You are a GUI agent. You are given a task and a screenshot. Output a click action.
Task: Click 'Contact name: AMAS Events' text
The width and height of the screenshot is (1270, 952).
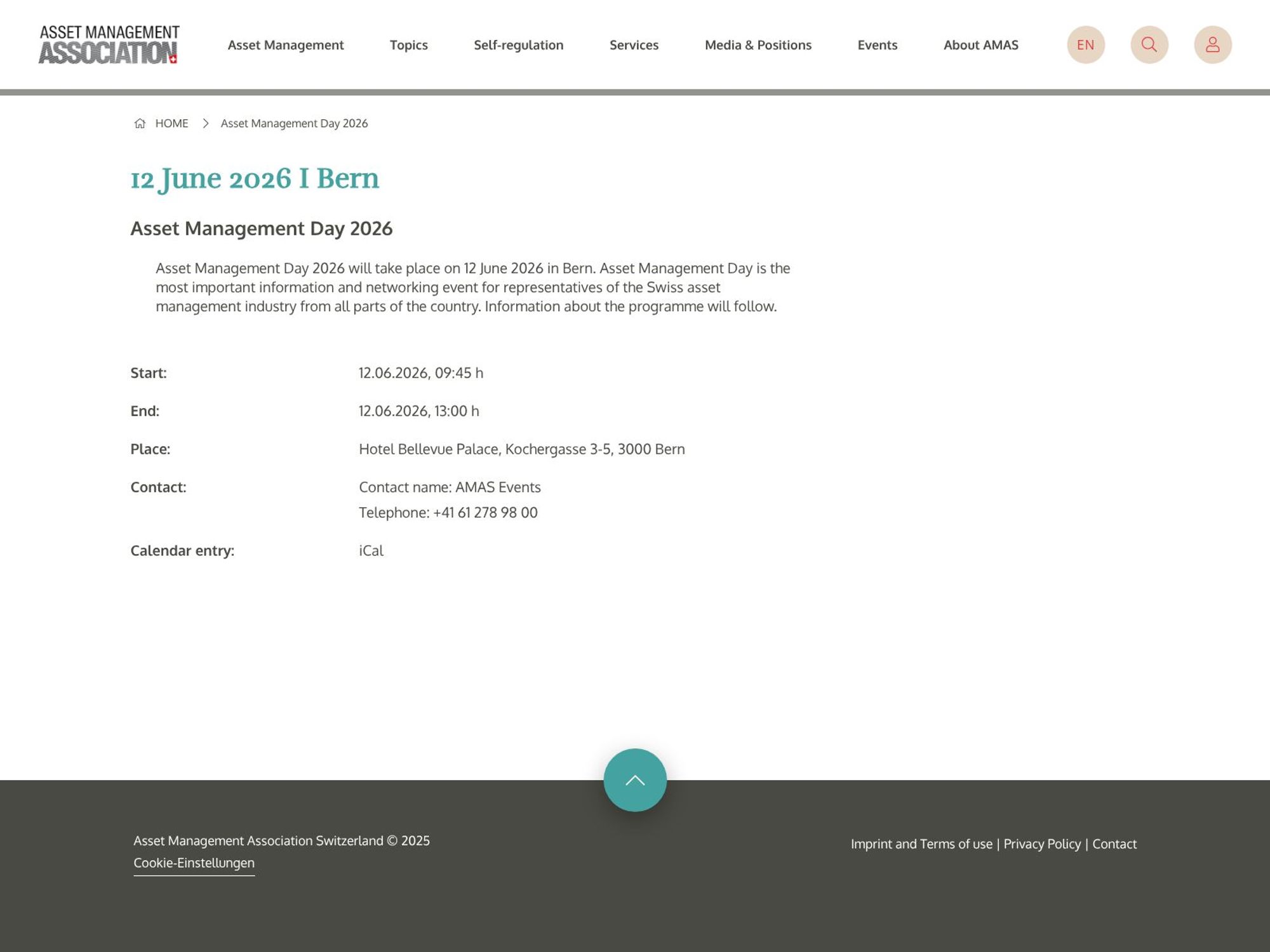pos(450,487)
